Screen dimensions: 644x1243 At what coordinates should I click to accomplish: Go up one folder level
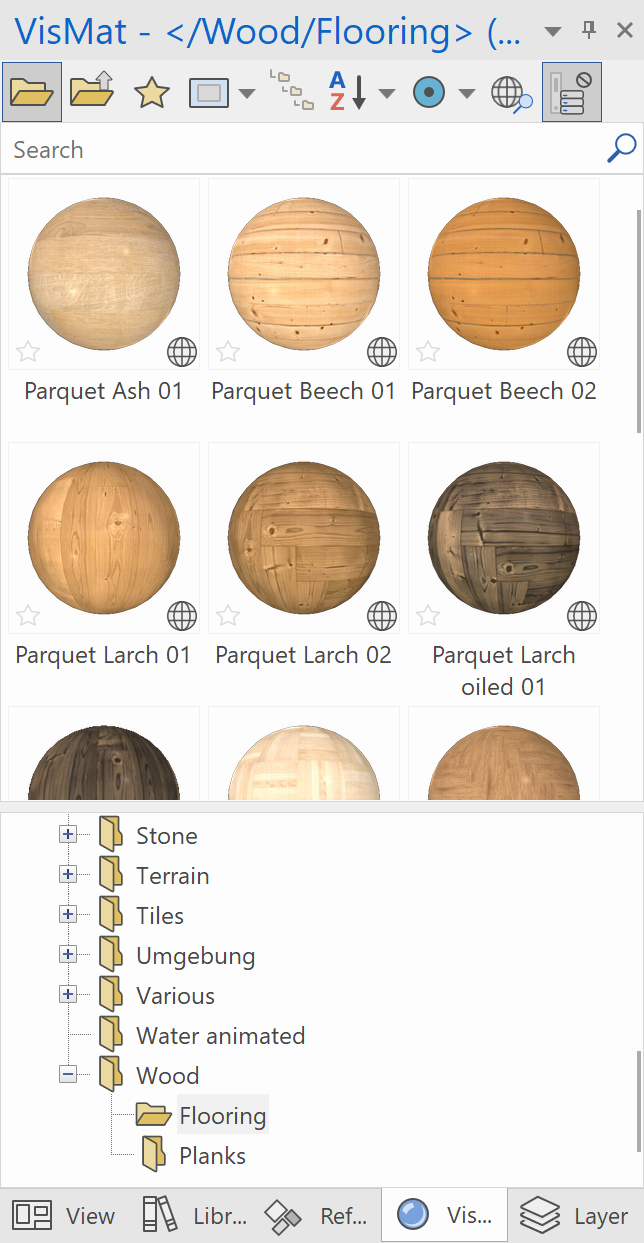coord(92,92)
